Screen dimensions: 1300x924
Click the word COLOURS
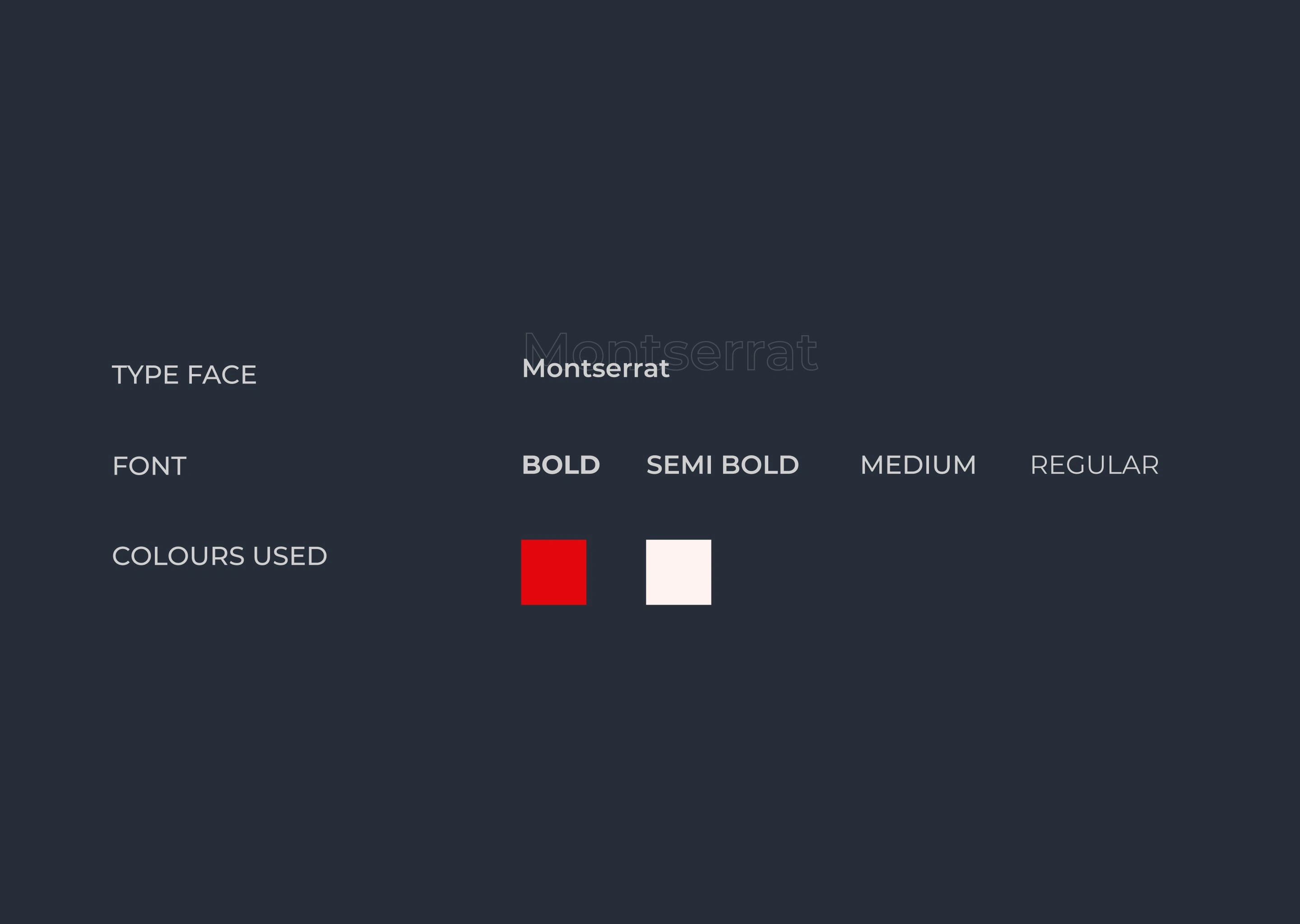(179, 556)
